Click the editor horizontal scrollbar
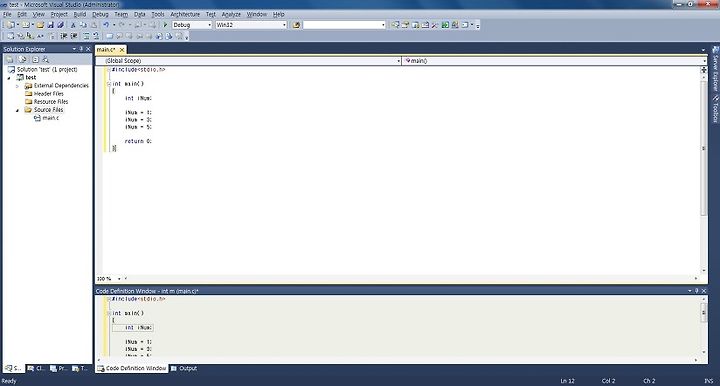720x386 pixels. tap(411, 279)
